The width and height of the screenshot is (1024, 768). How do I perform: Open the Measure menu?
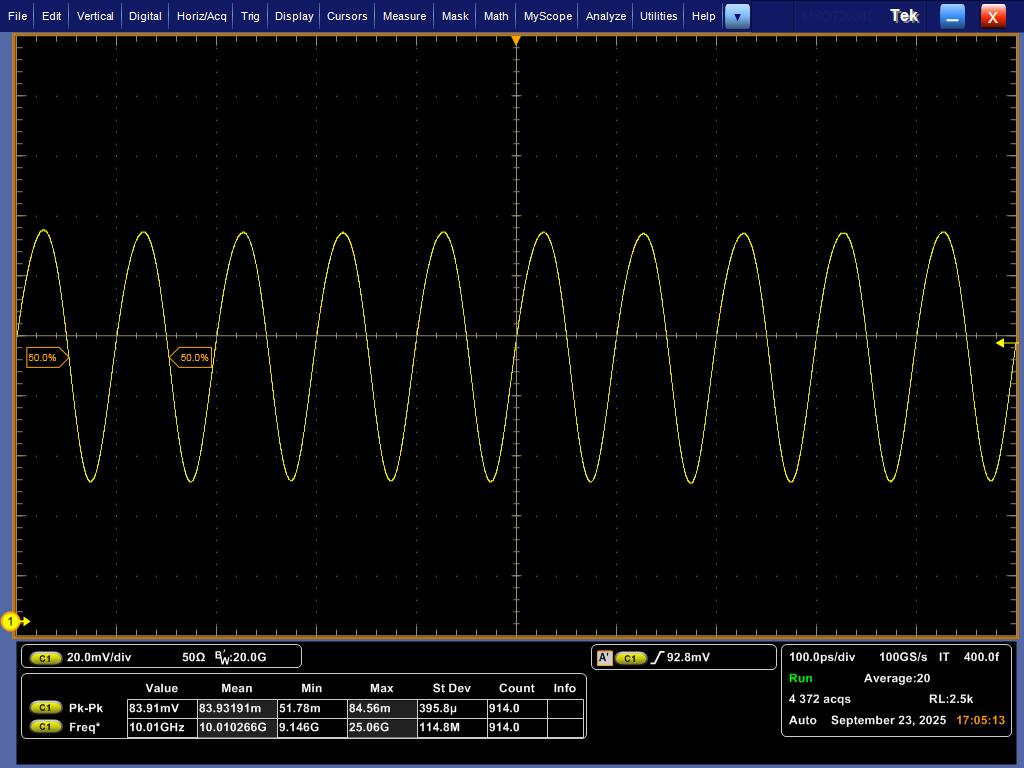[404, 16]
